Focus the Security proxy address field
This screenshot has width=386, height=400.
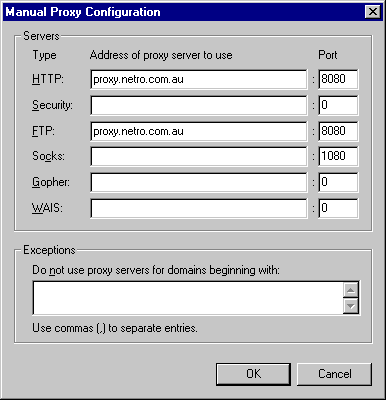pos(199,105)
